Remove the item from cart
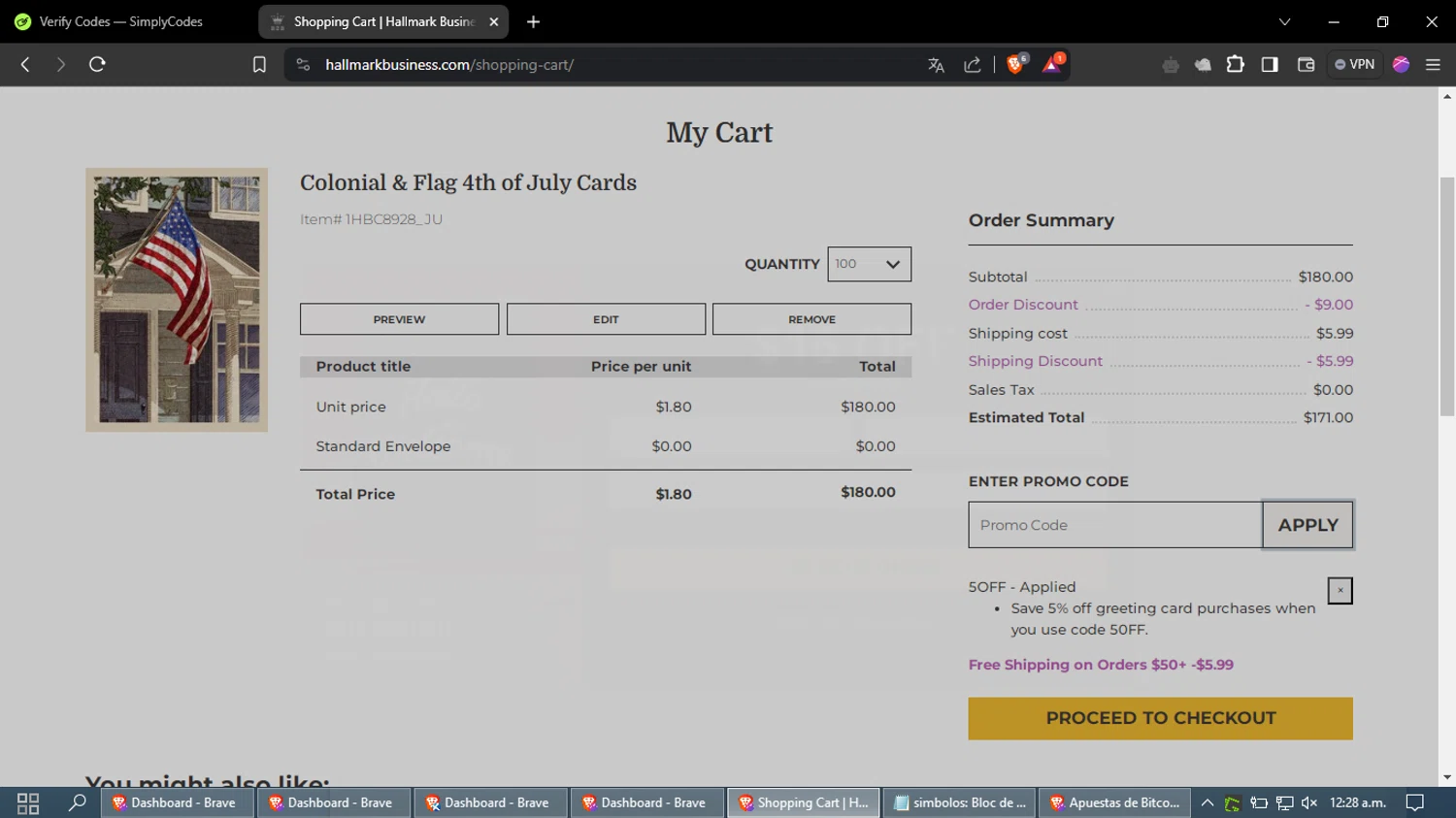 tap(811, 319)
